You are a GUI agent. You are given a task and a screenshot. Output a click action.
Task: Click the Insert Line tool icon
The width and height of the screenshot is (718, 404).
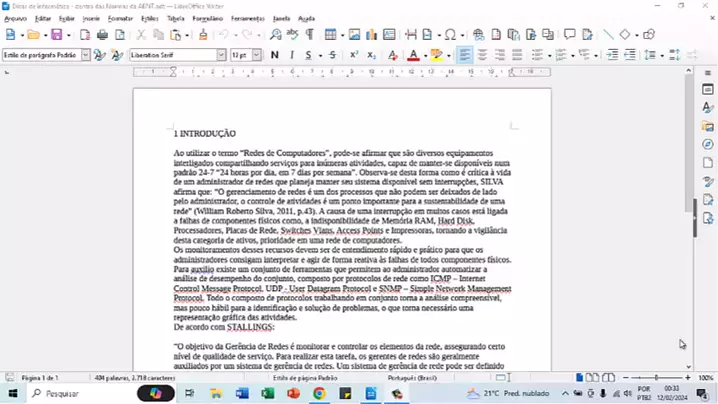(608, 35)
